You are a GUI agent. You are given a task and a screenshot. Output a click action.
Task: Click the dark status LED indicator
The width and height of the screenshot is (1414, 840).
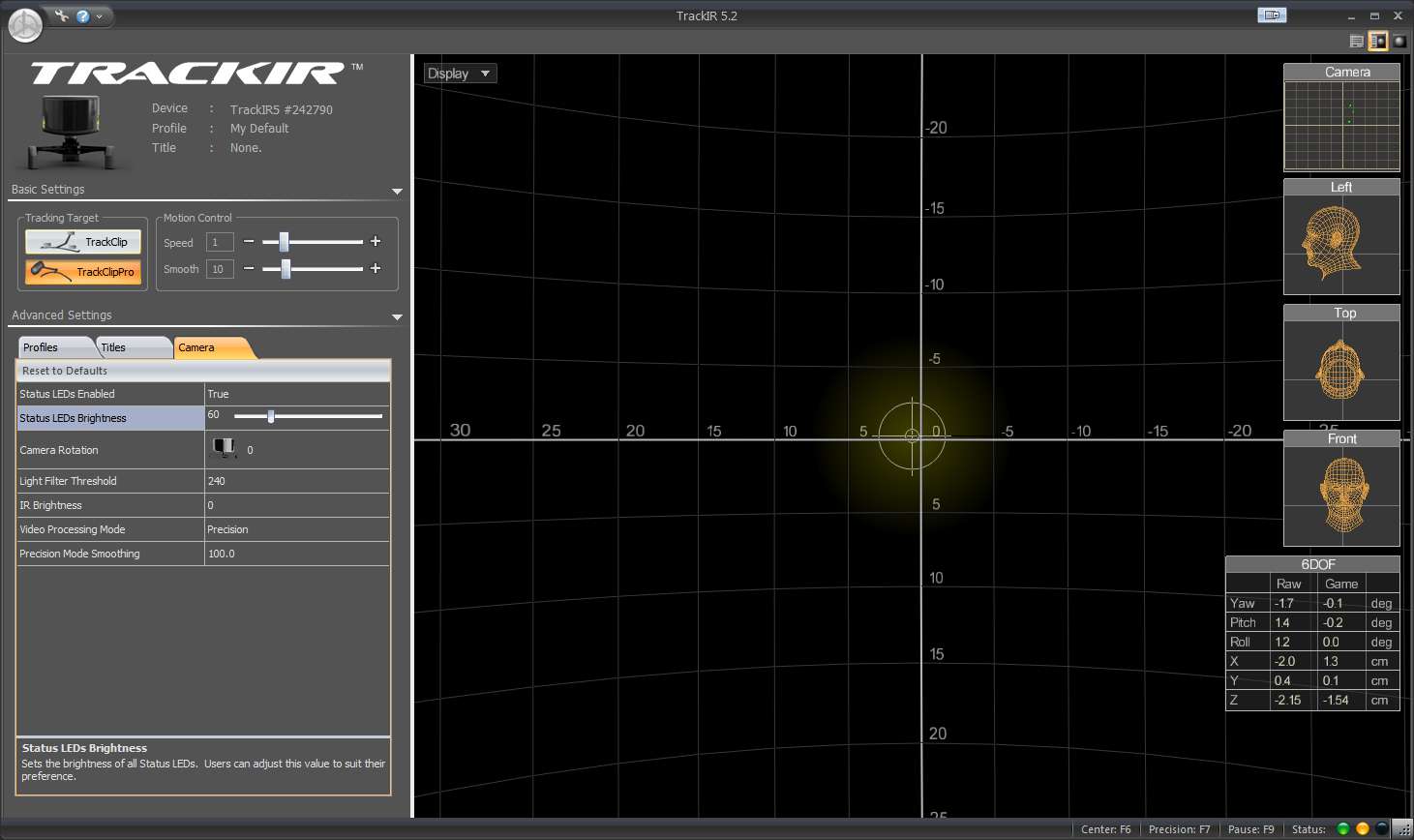point(1381,828)
